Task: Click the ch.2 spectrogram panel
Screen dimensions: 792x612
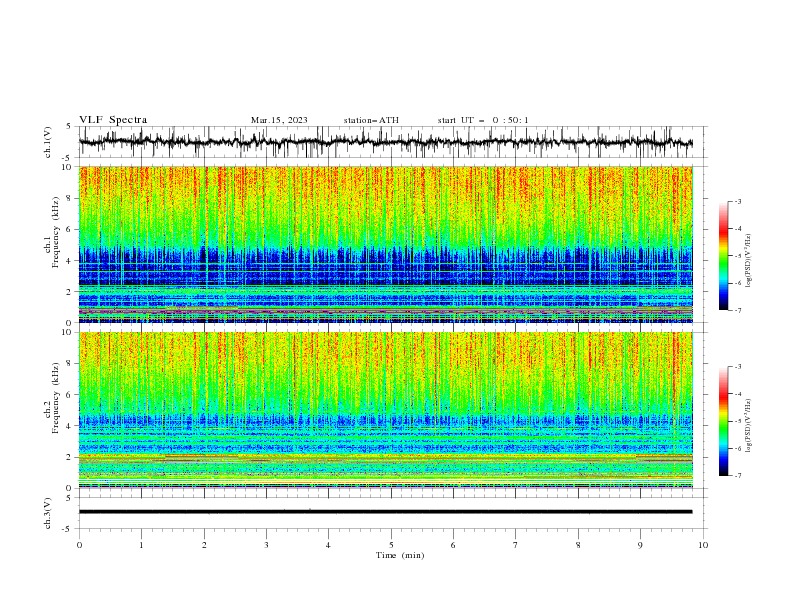Action: [386, 410]
